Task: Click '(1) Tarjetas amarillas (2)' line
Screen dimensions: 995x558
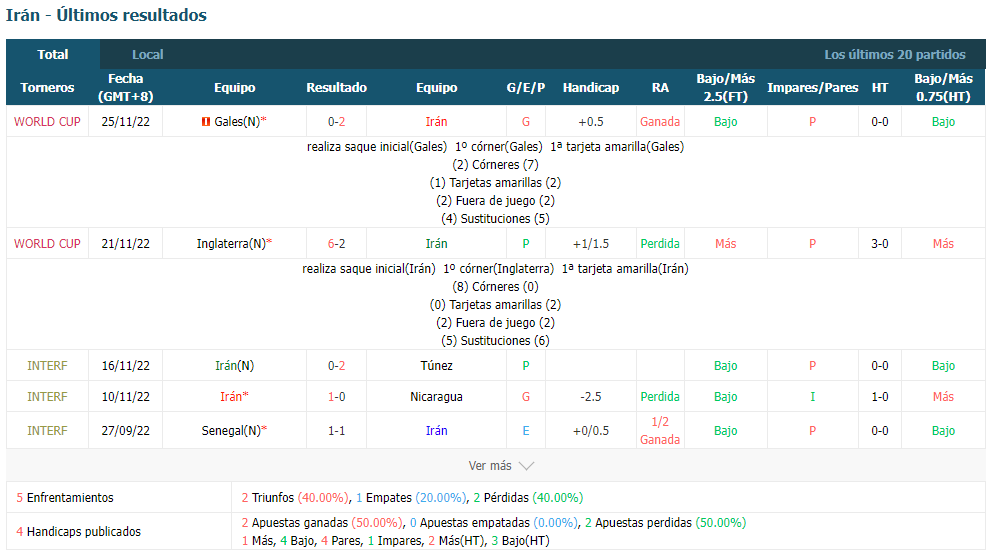Action: (x=496, y=183)
